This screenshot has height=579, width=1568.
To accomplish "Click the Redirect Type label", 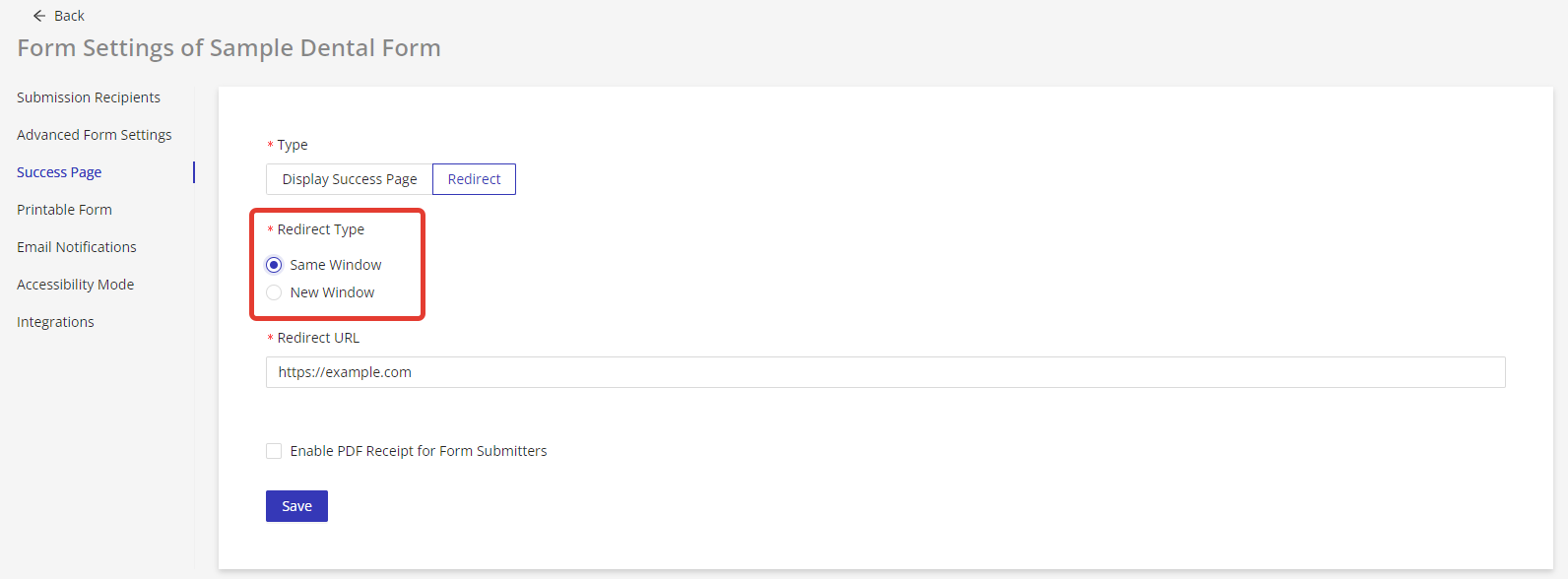I will 320,229.
